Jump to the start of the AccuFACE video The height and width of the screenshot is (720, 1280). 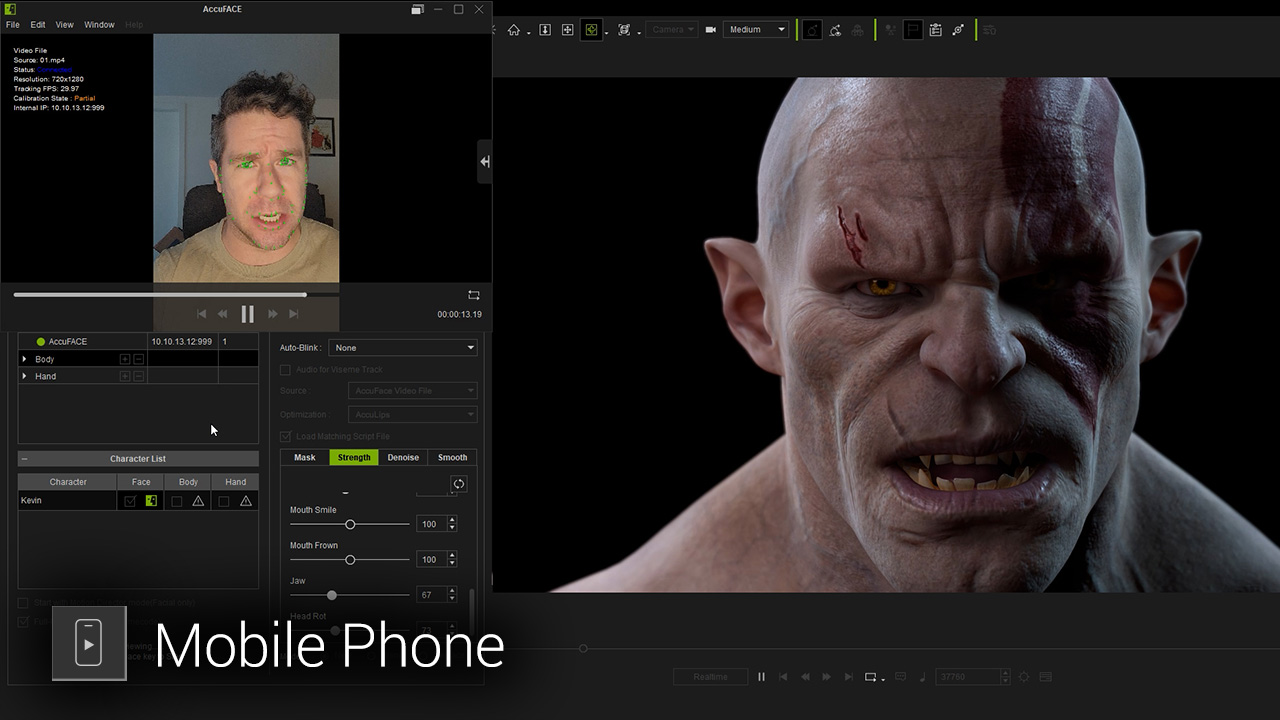click(201, 314)
